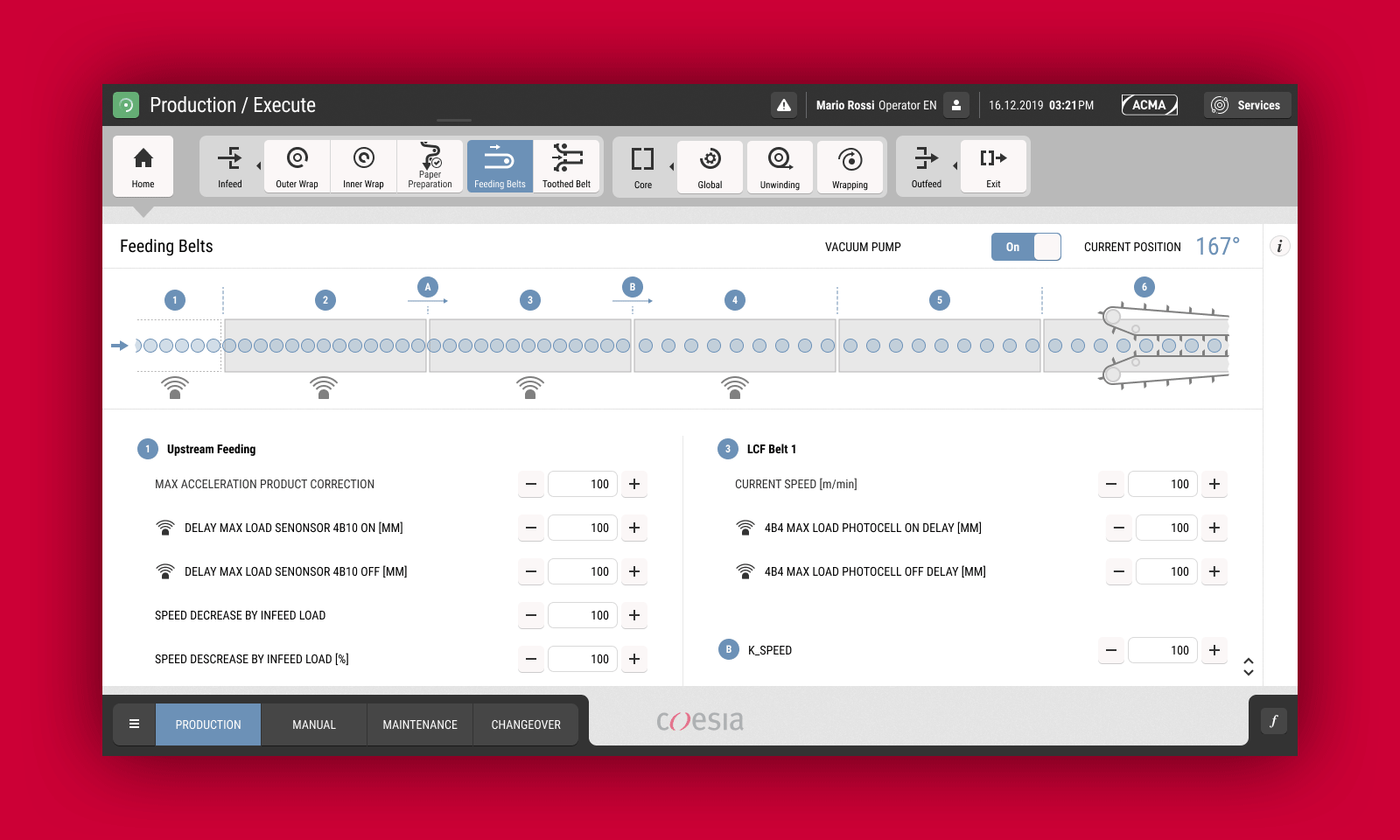Switch to the MAINTENANCE tab

(420, 724)
